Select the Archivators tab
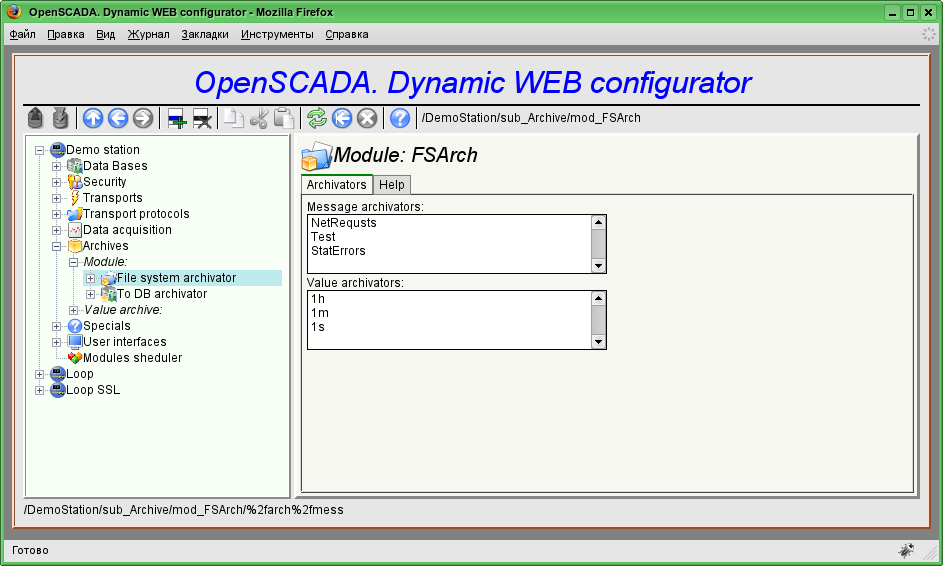 (x=337, y=185)
